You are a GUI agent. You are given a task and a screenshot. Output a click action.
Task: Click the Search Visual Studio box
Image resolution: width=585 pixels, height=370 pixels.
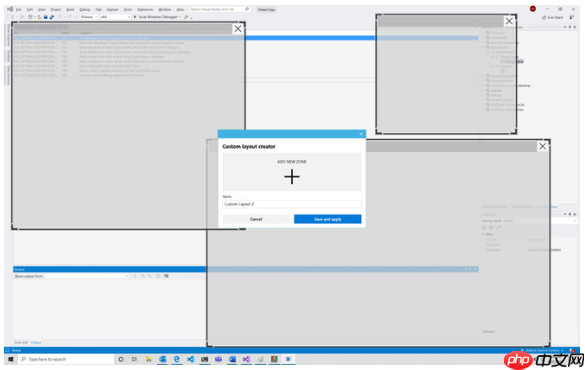(219, 9)
